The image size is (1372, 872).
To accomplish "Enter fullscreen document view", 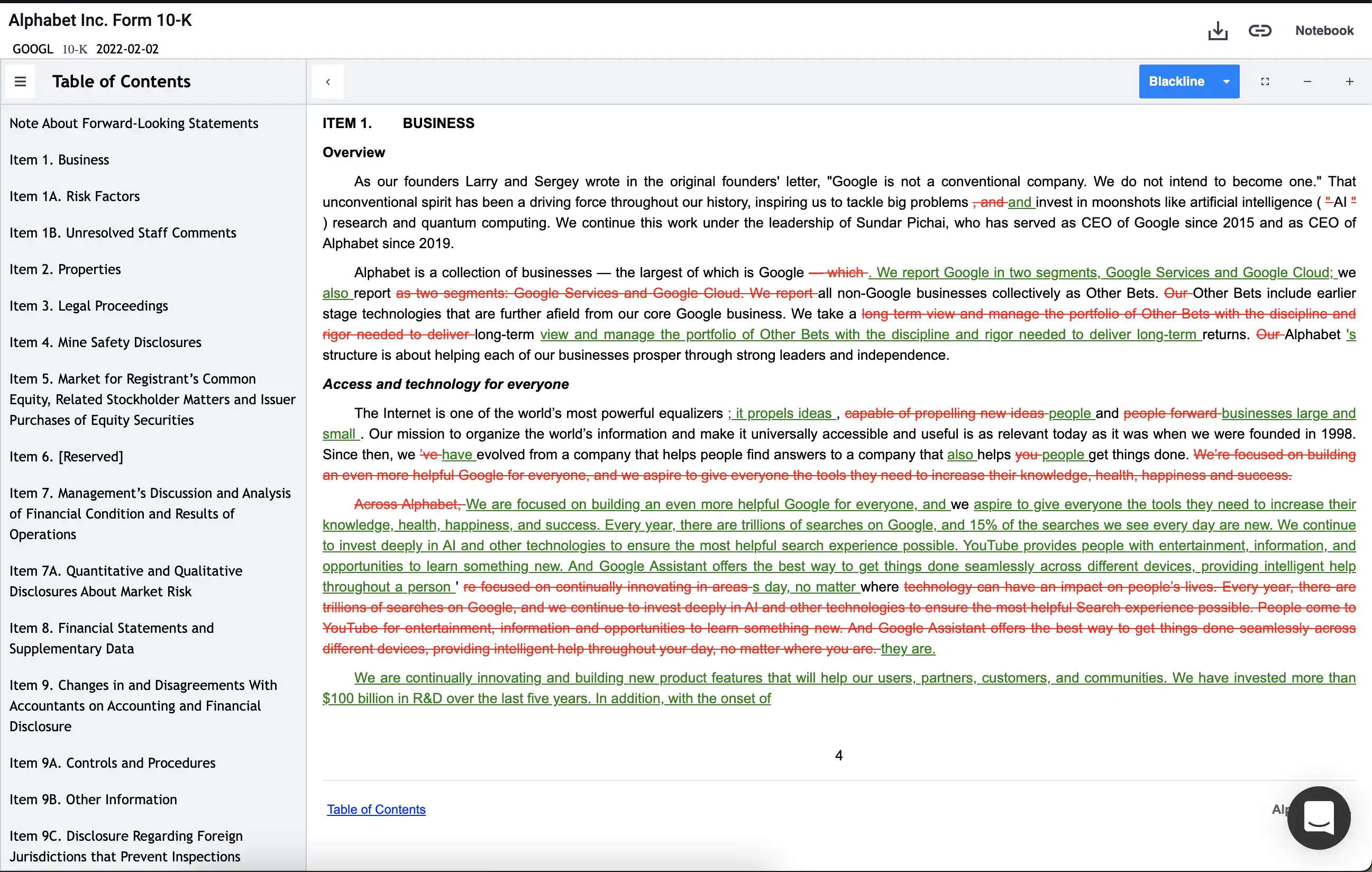I will click(1265, 81).
